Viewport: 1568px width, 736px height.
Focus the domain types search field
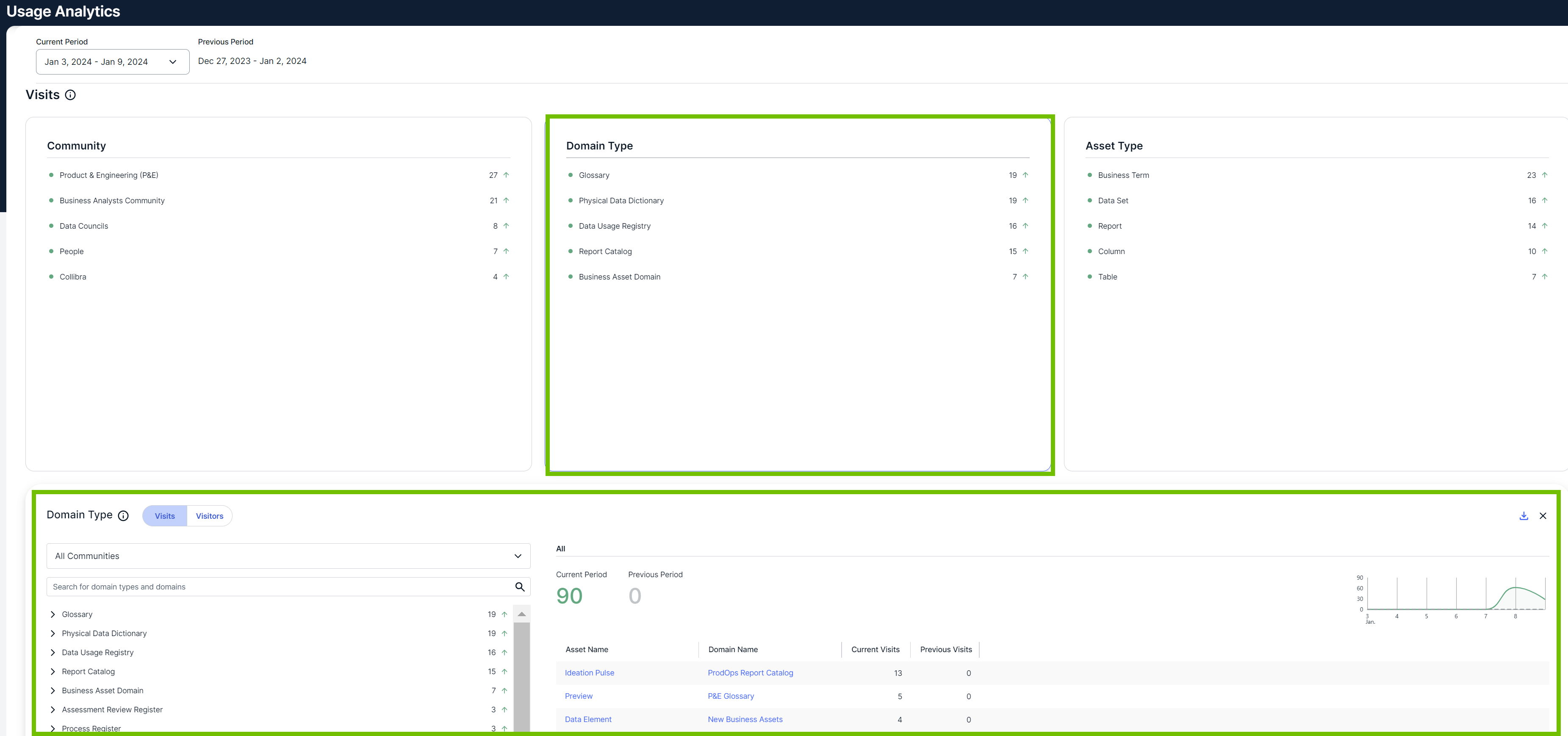[280, 587]
